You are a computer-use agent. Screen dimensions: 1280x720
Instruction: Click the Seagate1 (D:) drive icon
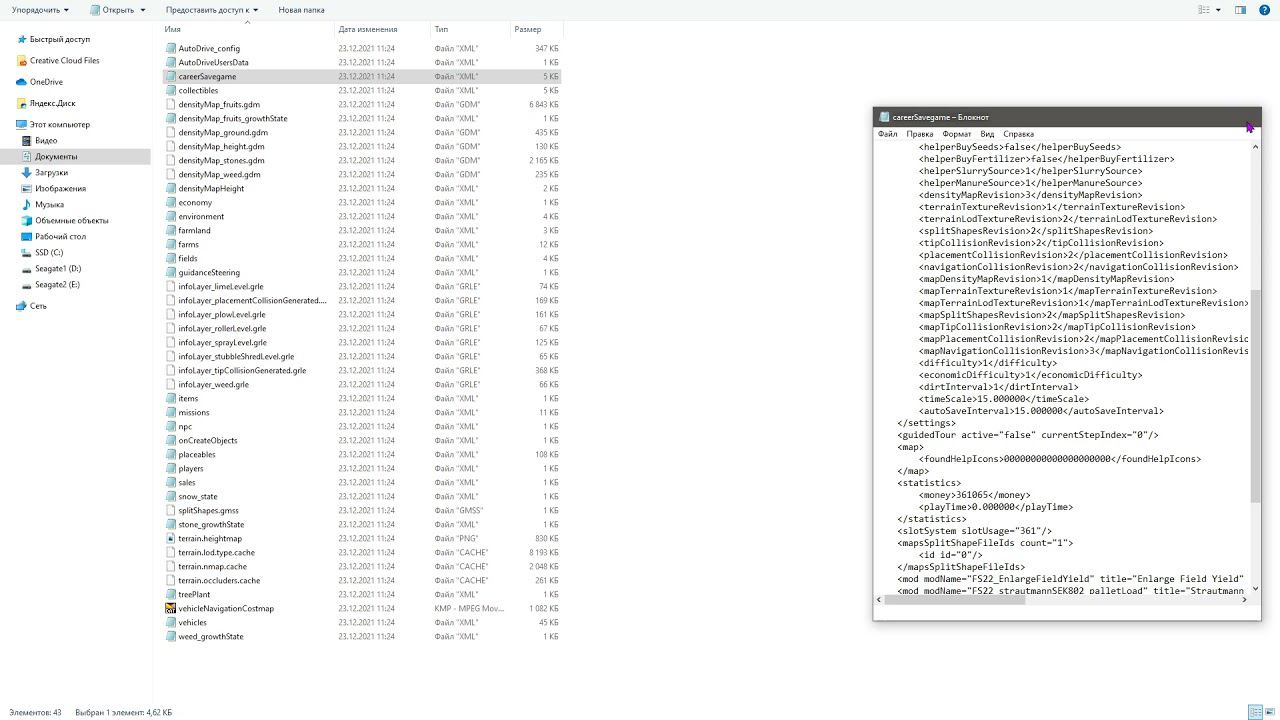[x=27, y=268]
